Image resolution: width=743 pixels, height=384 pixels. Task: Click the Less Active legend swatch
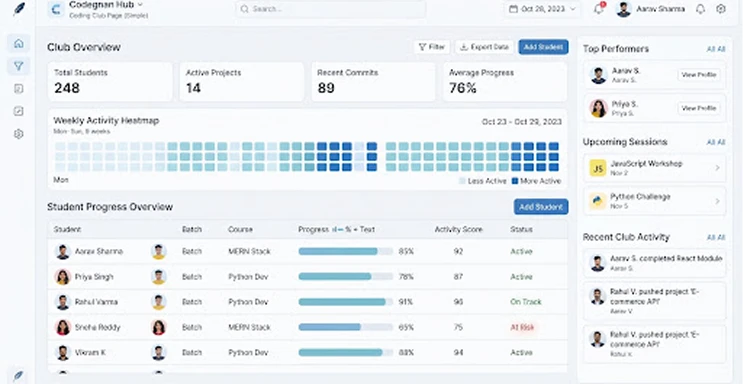pyautogui.click(x=462, y=181)
